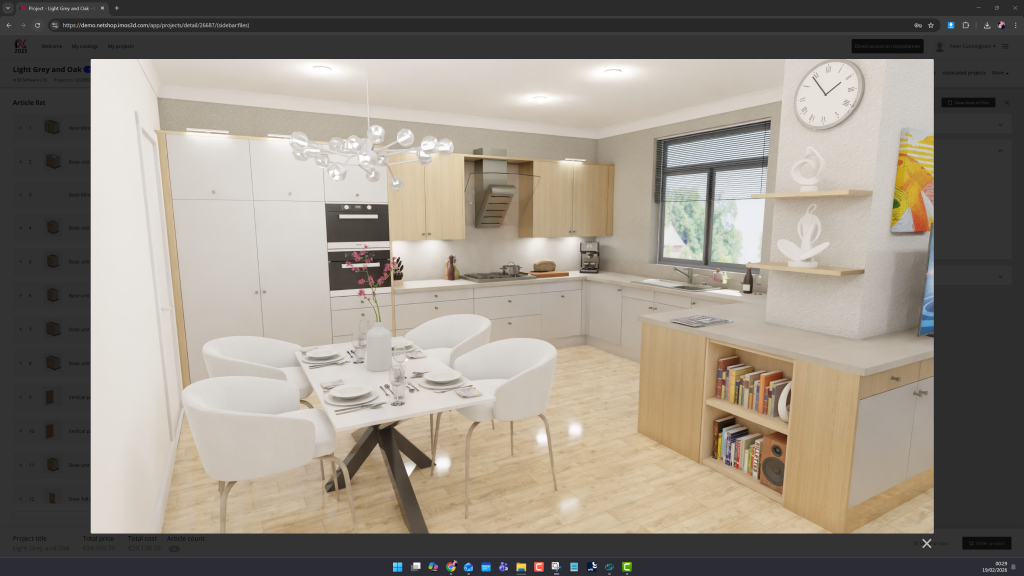Open File Explorer from the taskbar
Image resolution: width=1024 pixels, height=576 pixels.
click(x=521, y=567)
